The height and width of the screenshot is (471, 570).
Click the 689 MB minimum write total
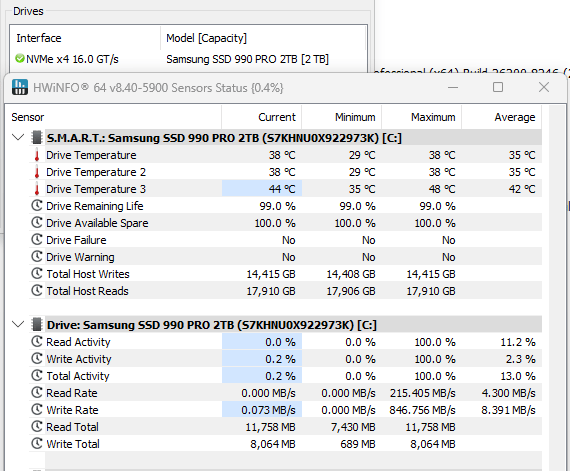pos(358,444)
